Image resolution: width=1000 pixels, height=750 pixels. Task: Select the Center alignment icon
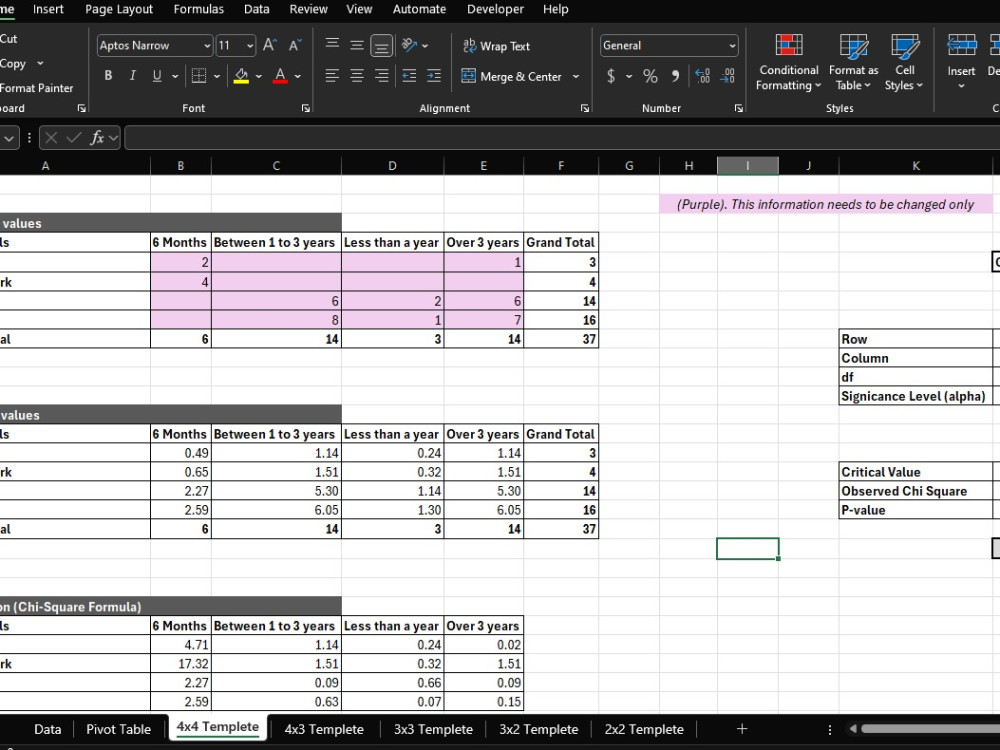point(356,75)
